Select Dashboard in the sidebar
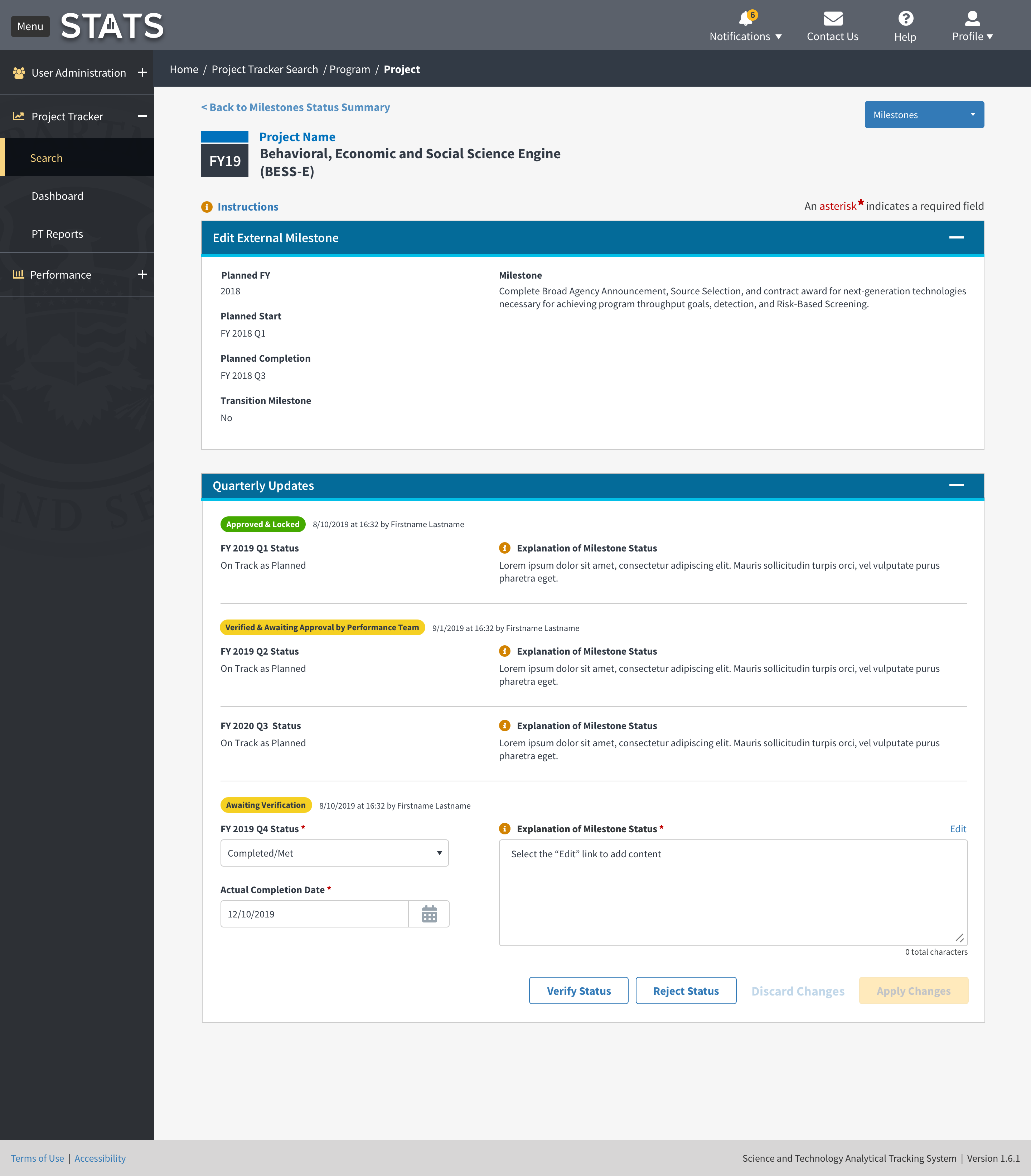The width and height of the screenshot is (1031, 1176). (58, 196)
